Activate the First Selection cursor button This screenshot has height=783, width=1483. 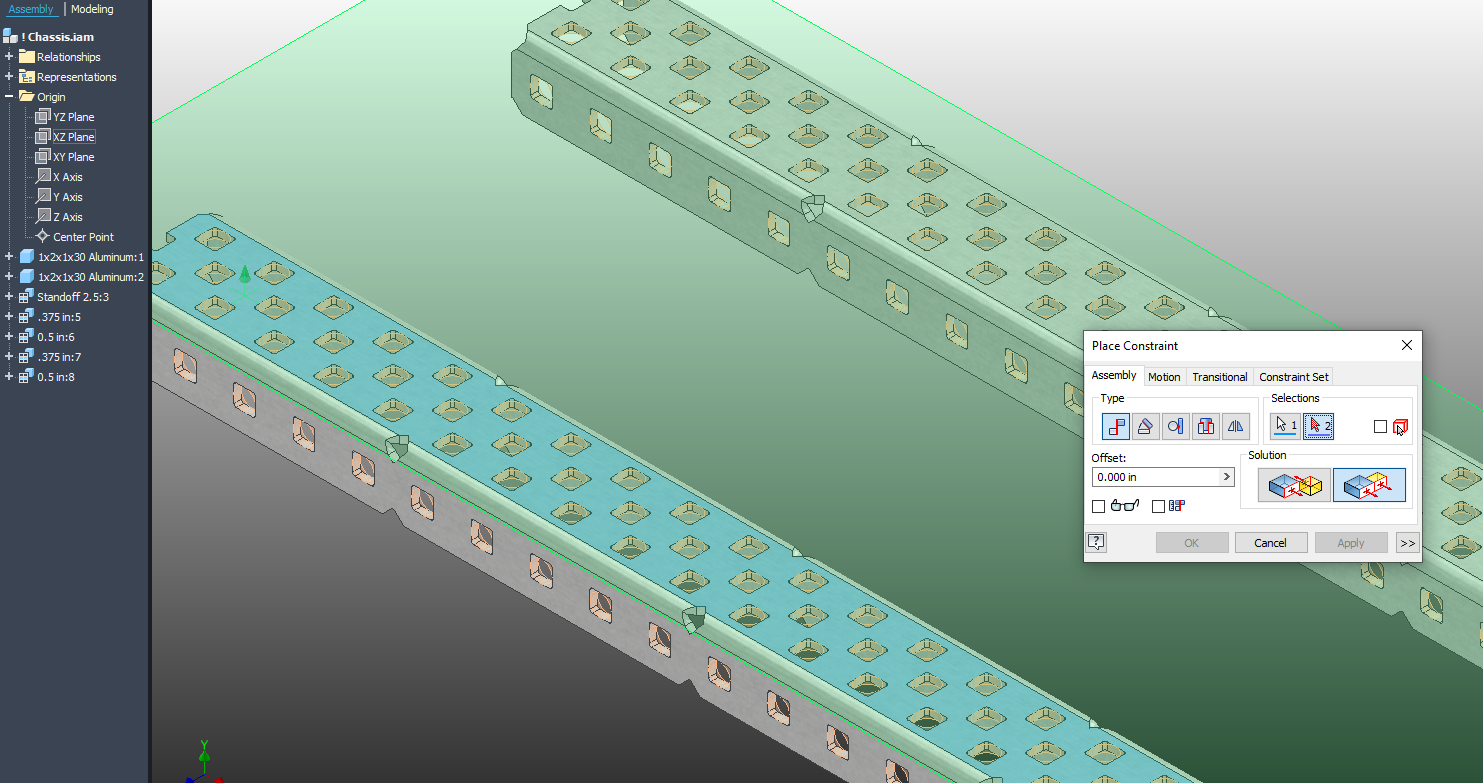1286,426
